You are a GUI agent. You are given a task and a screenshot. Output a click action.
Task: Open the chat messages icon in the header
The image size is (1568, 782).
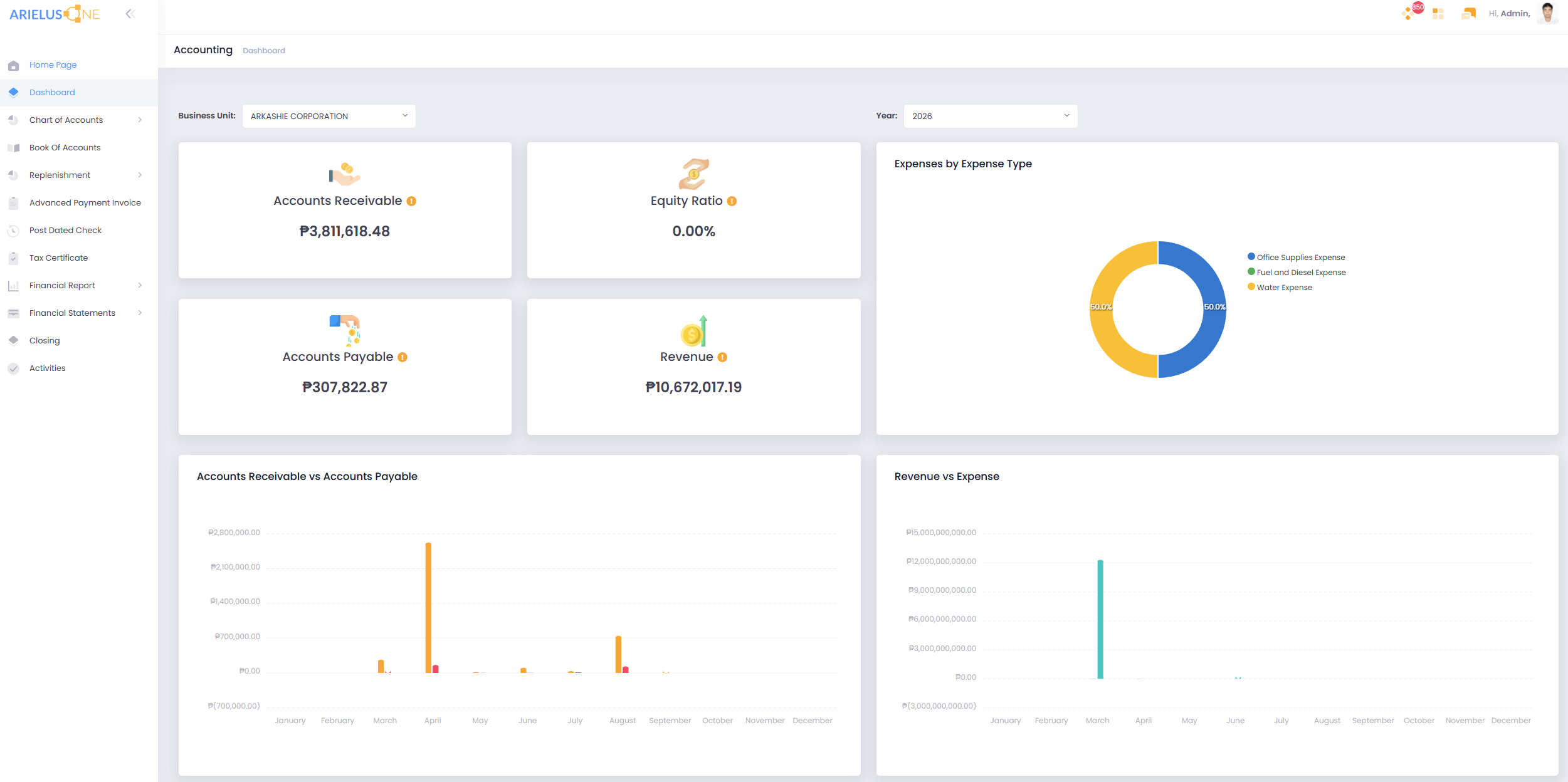[x=1468, y=14]
